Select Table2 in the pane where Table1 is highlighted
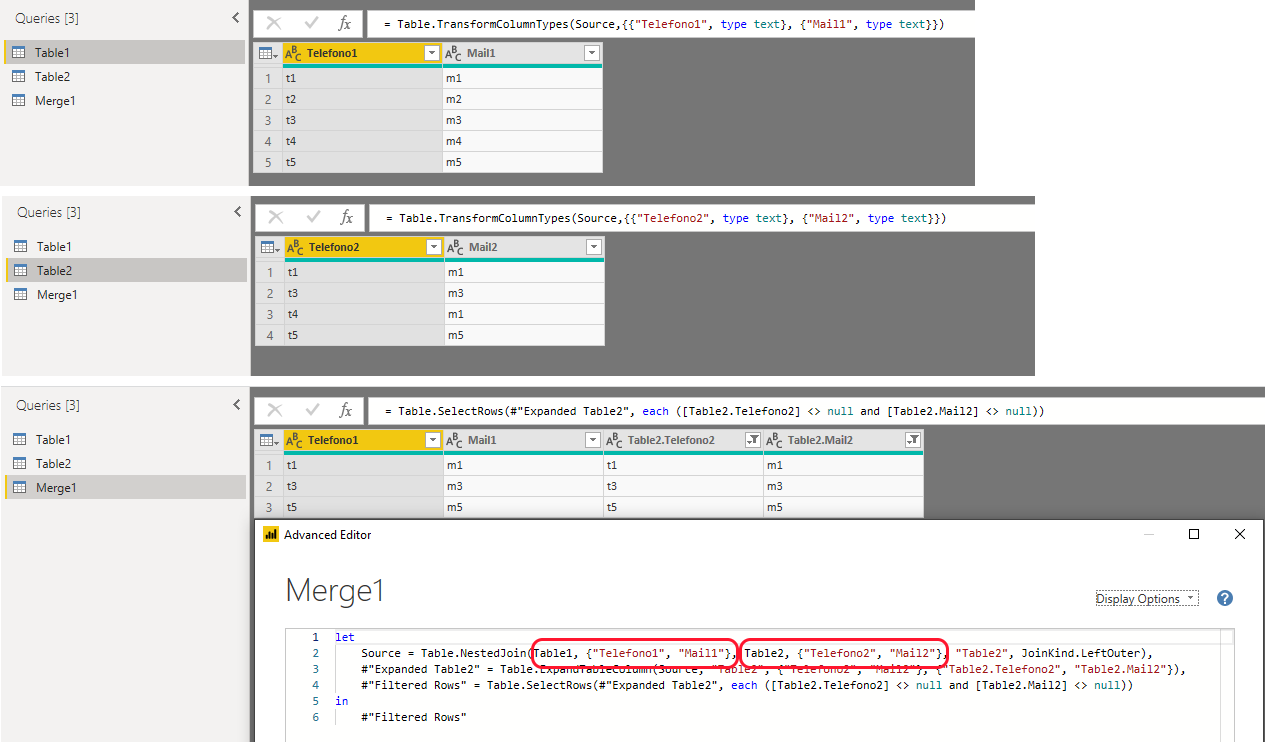This screenshot has height=752, width=1269. (x=124, y=76)
